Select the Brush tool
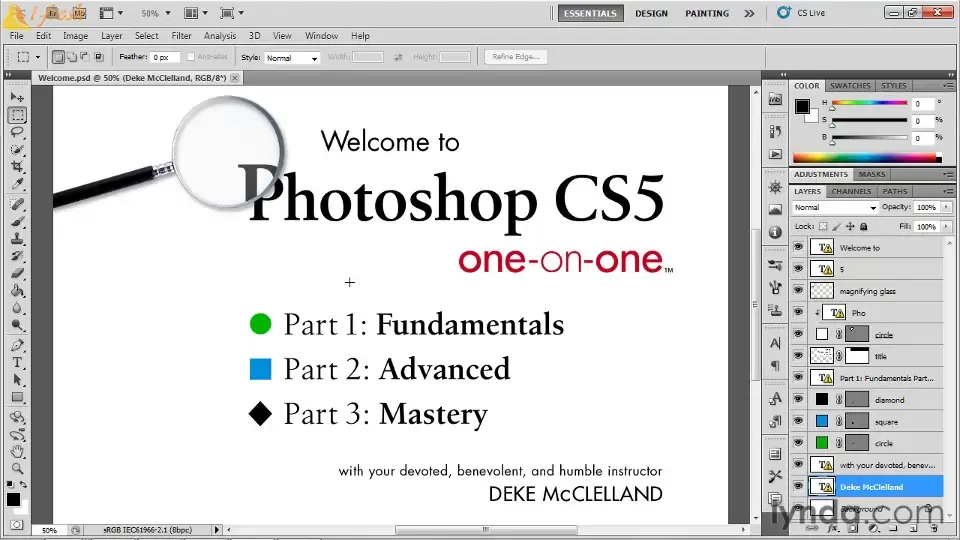 click(x=17, y=222)
